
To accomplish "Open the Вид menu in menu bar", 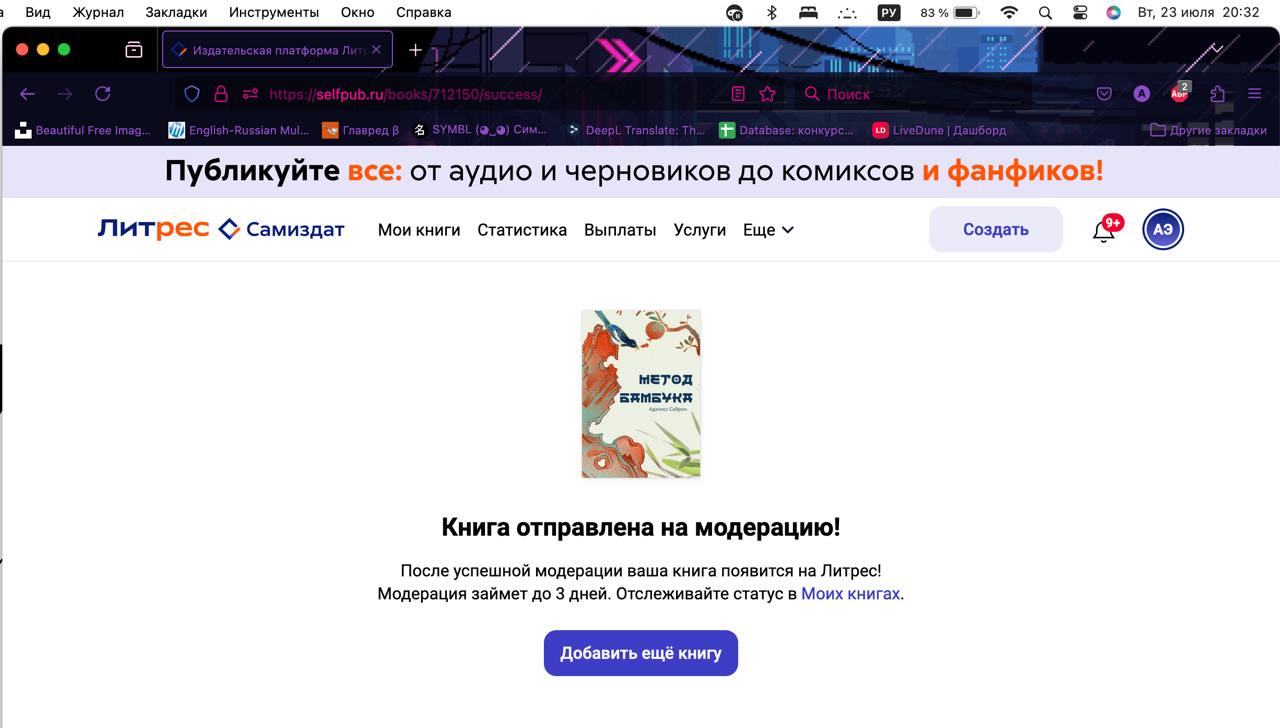I will pos(38,12).
